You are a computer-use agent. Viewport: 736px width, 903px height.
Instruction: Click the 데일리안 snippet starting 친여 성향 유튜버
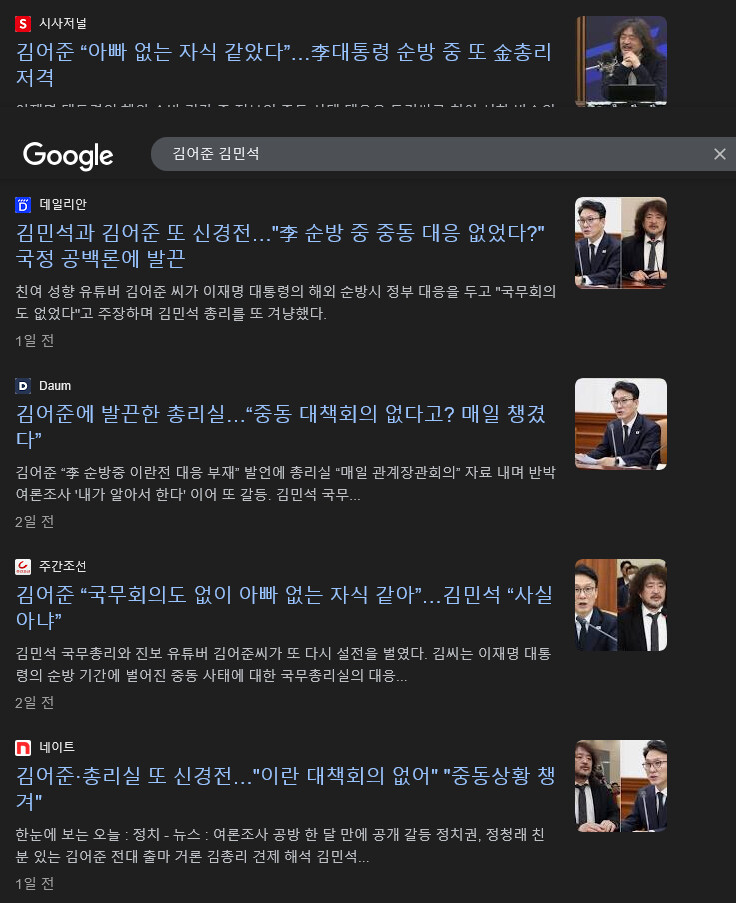point(286,302)
